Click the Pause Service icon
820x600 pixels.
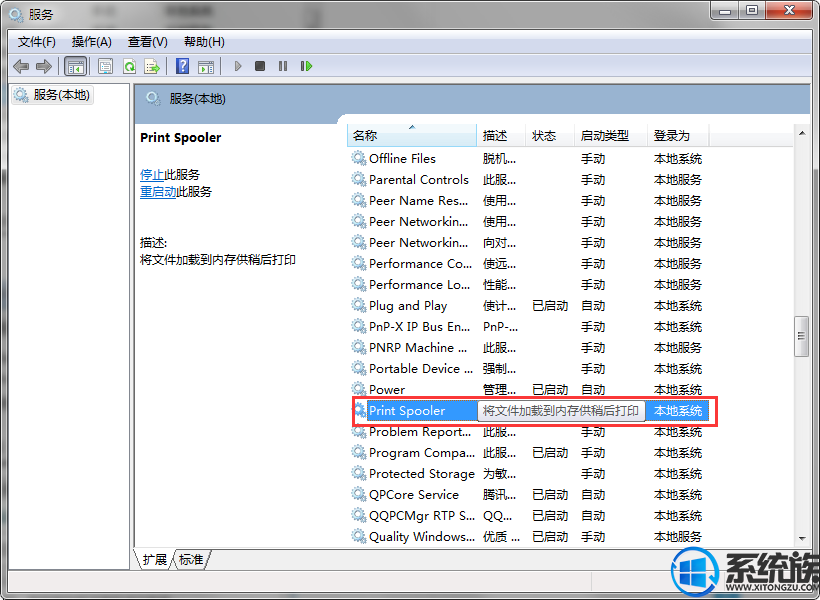click(283, 66)
